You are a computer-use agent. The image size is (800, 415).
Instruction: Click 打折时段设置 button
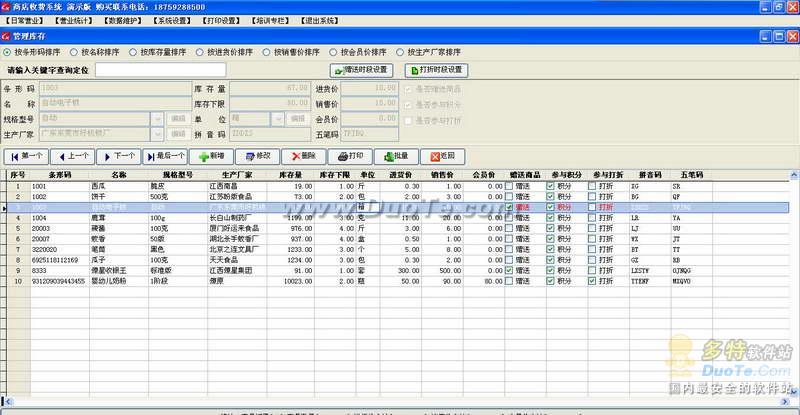[x=436, y=70]
